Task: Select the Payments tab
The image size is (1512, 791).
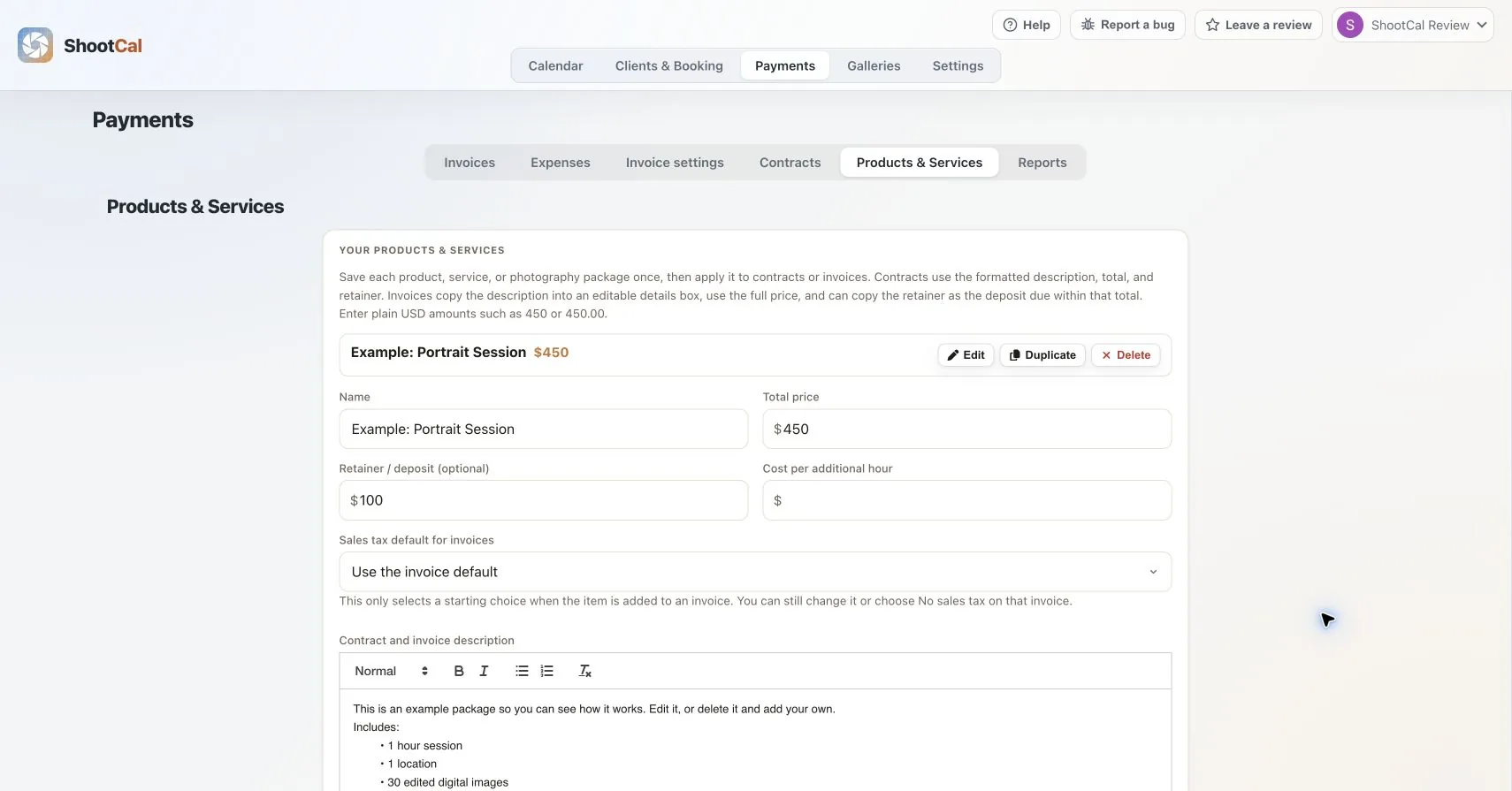Action: [785, 65]
